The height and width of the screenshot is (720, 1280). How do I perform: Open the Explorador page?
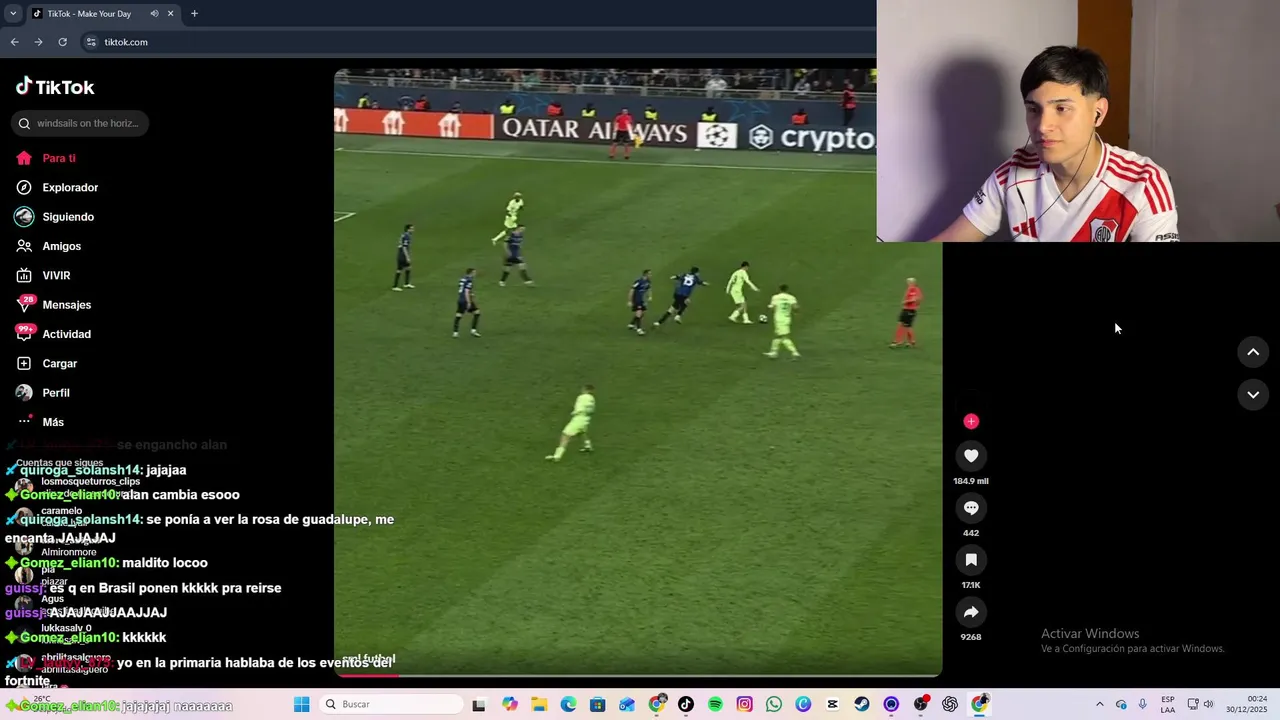[57, 187]
